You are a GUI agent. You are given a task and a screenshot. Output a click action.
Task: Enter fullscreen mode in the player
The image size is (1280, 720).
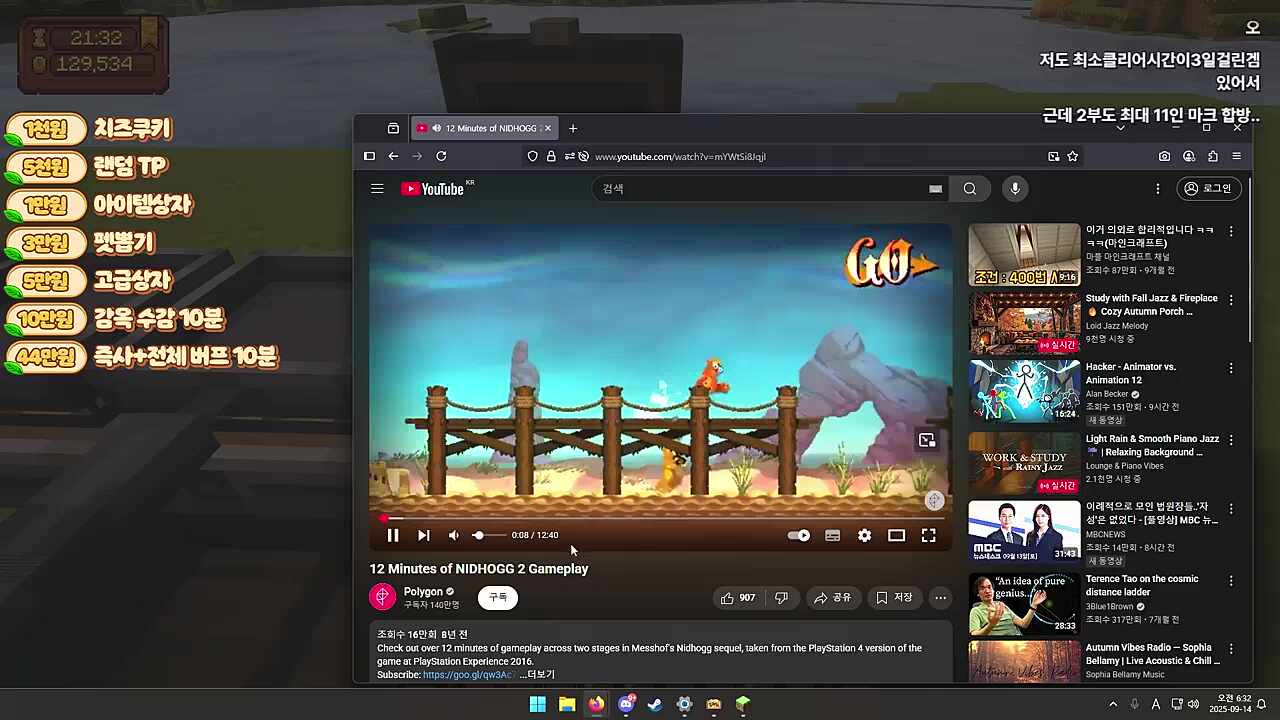coord(928,535)
